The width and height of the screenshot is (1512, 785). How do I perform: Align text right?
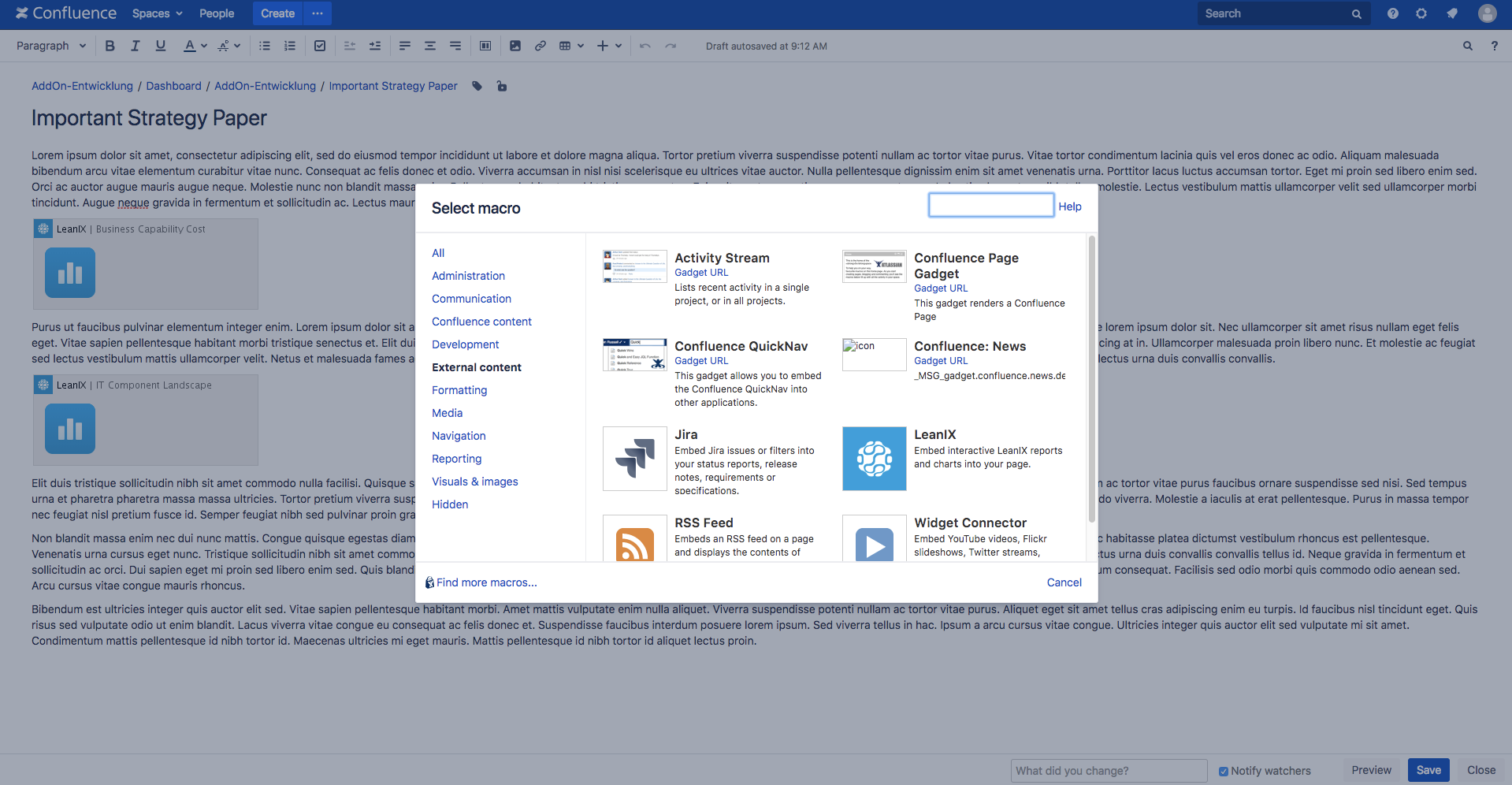pyautogui.click(x=455, y=46)
